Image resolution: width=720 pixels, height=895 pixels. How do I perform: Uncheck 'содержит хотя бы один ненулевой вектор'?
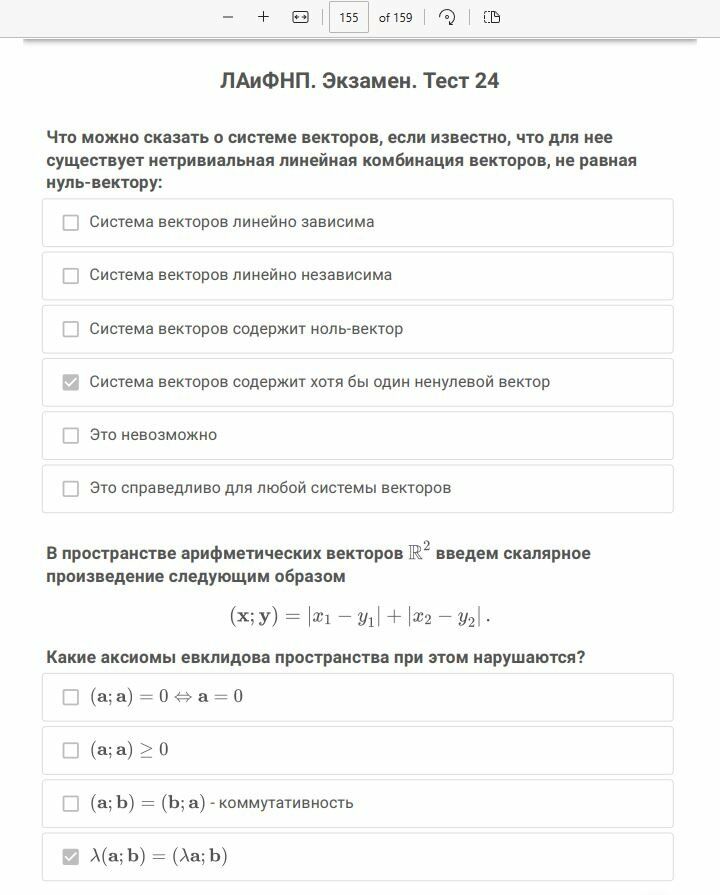click(71, 382)
